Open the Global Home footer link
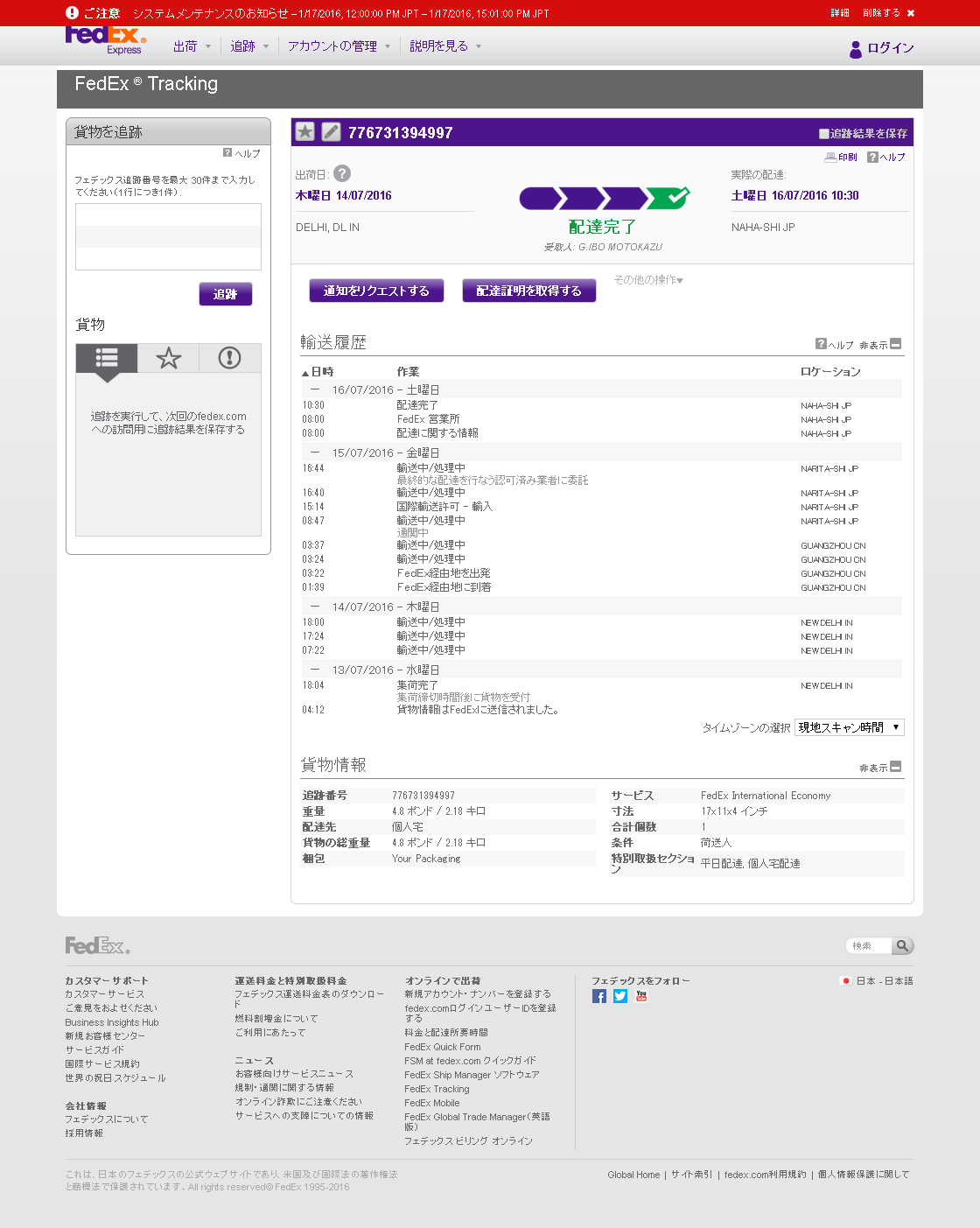Image resolution: width=980 pixels, height=1228 pixels. (x=633, y=1175)
